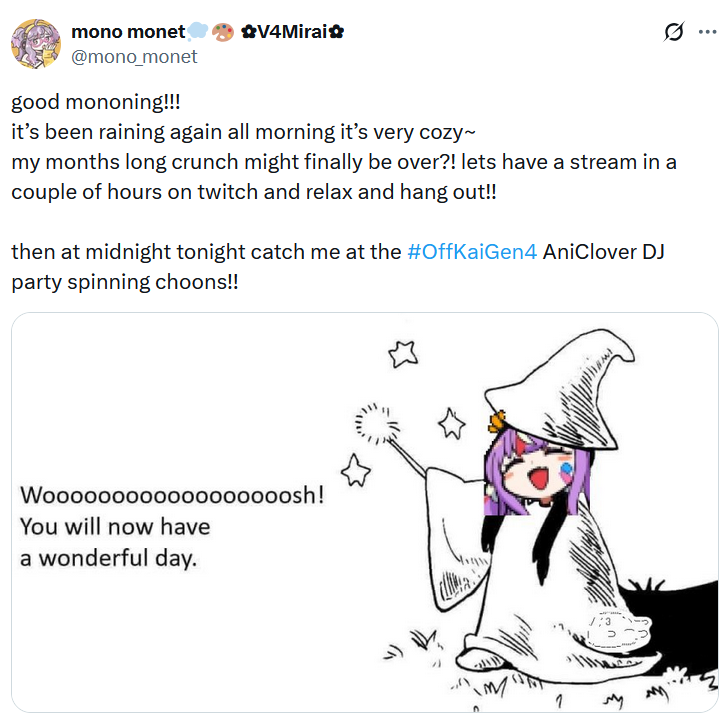Screen dimensions: 728x715
Task: Click the small dotted creature near the robe hem
Action: [x=618, y=630]
